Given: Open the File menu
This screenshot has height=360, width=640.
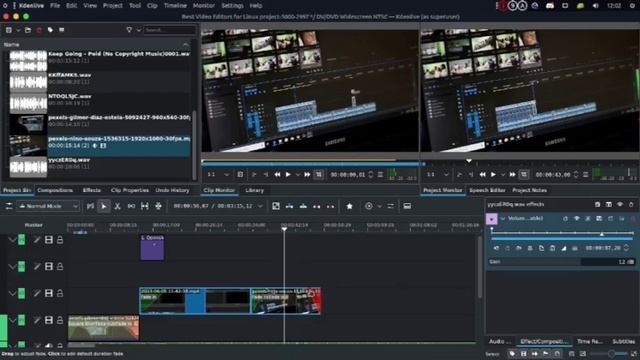Looking at the screenshot, I should pyautogui.click(x=55, y=6).
